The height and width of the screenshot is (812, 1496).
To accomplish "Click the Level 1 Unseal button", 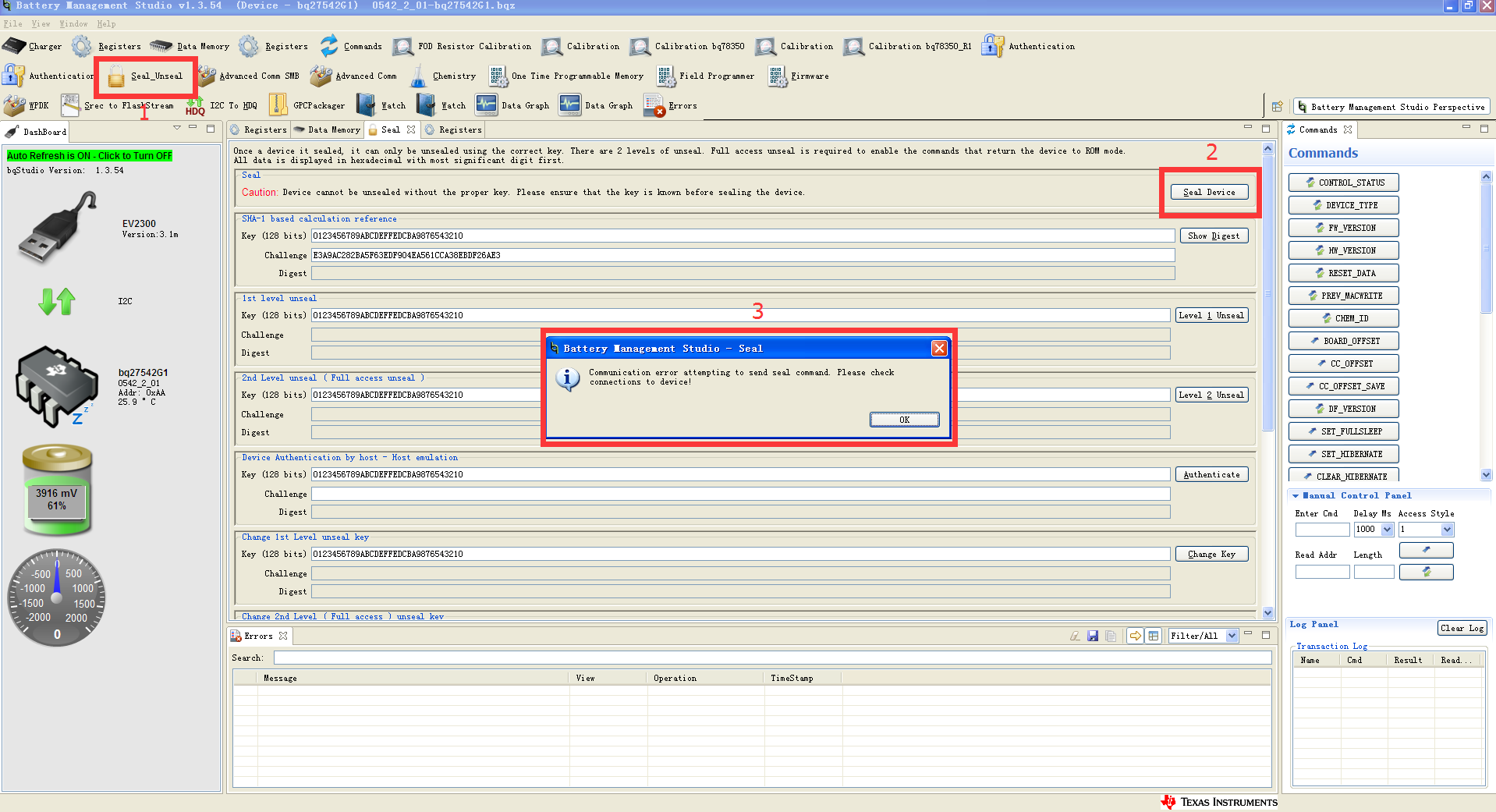I will click(1211, 315).
